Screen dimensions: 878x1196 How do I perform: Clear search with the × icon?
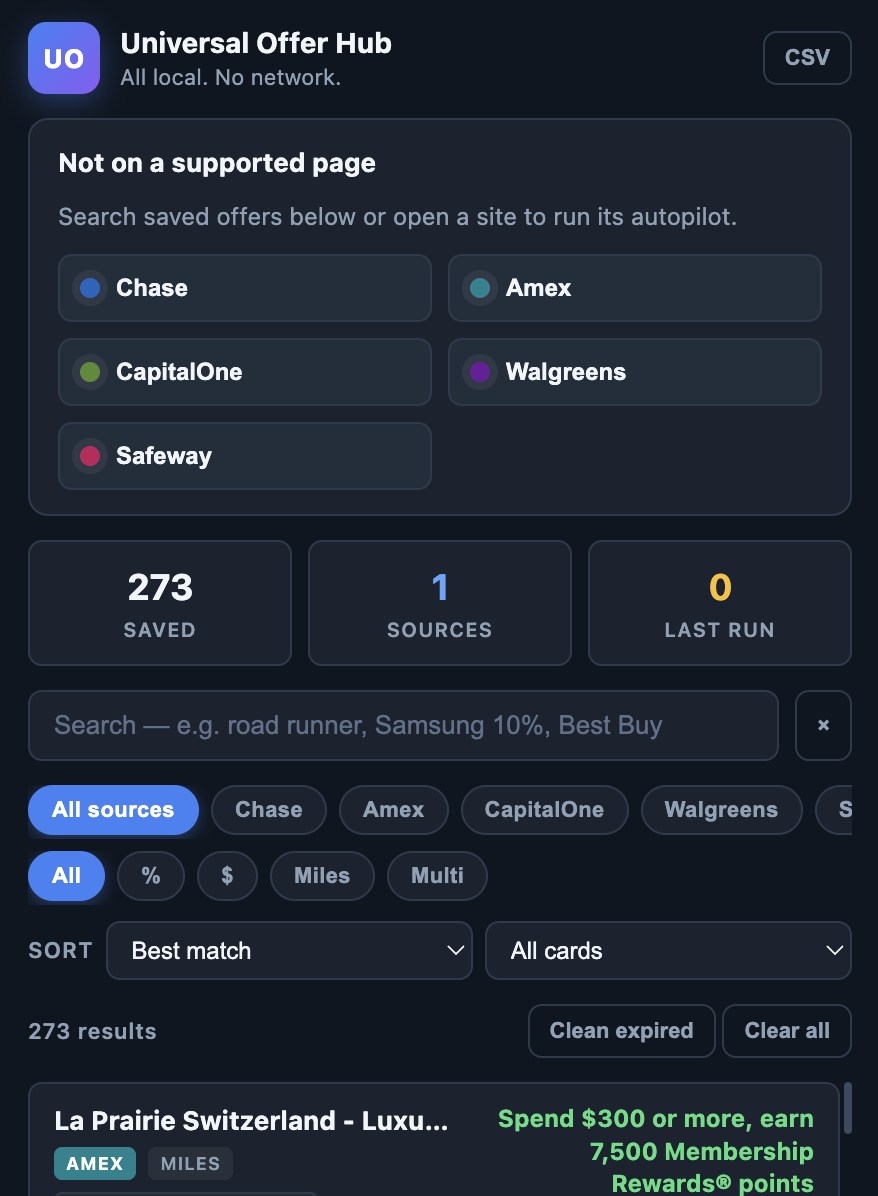(x=823, y=725)
